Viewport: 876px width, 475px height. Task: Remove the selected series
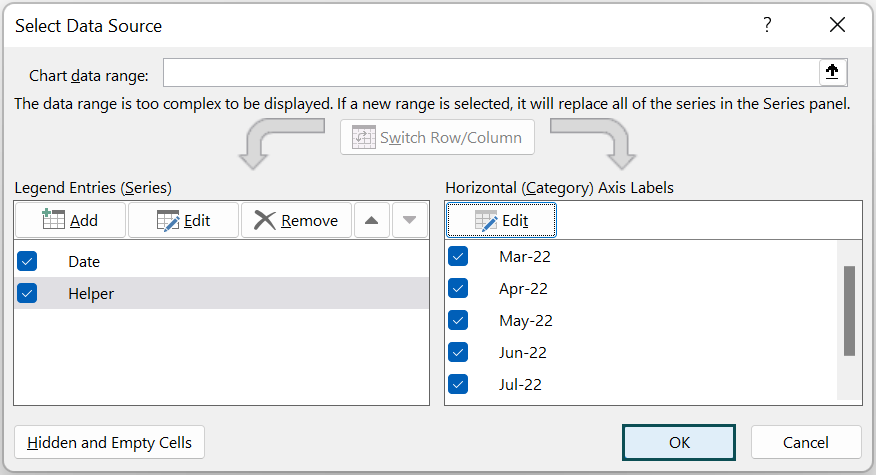click(x=296, y=220)
